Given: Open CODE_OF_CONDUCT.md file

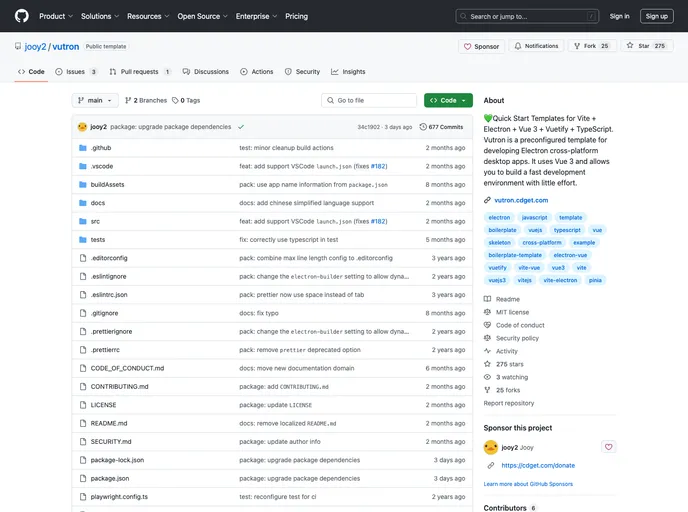Looking at the screenshot, I should pyautogui.click(x=127, y=368).
